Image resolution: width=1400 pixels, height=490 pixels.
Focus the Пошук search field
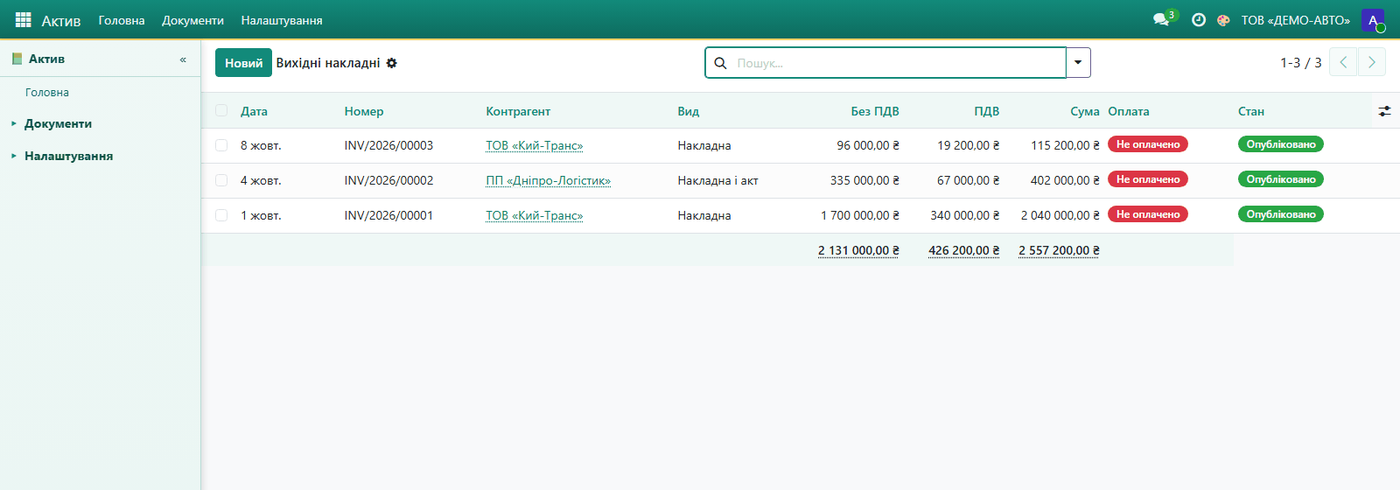tap(898, 63)
